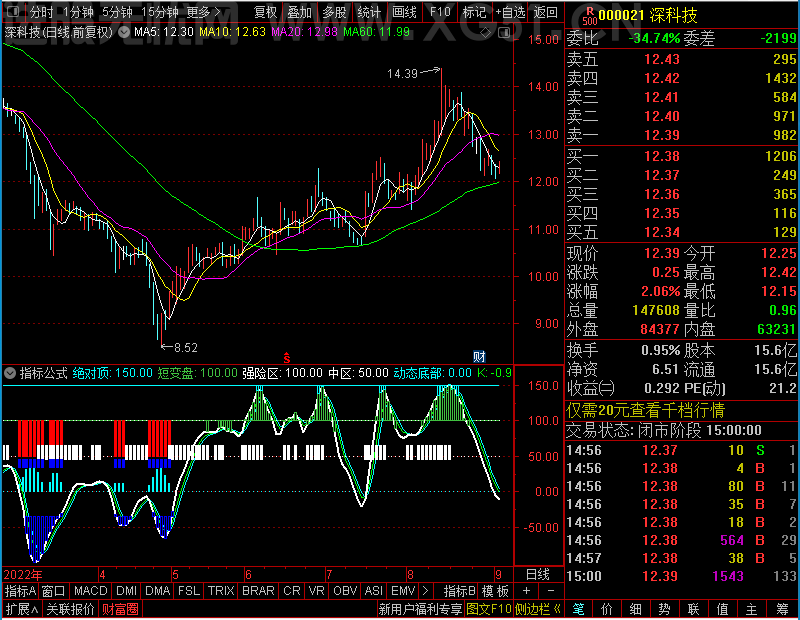Click 卖一 price 12.39
The image size is (800, 620).
pos(662,135)
